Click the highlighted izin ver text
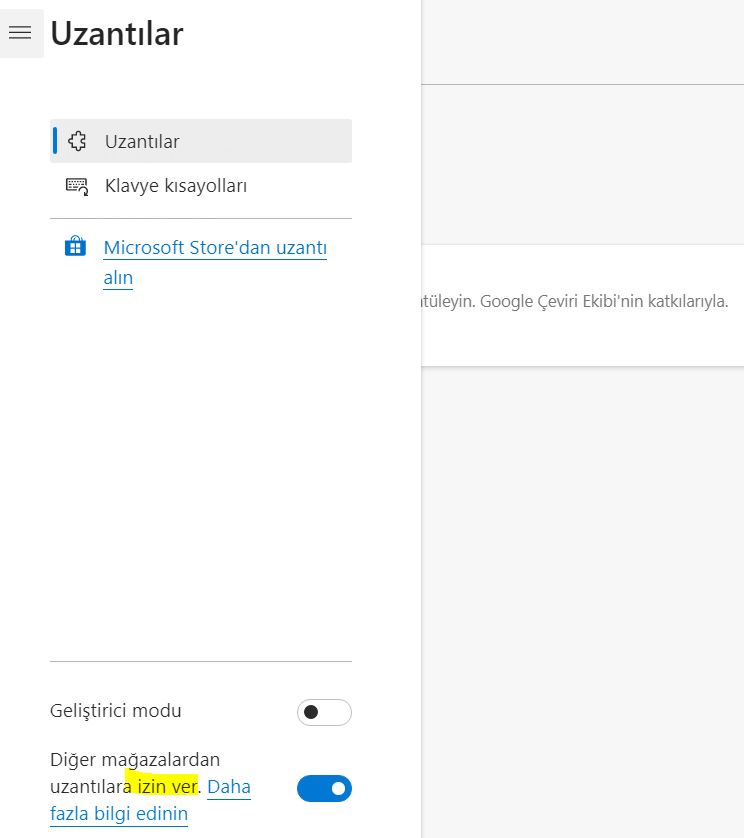744x838 pixels. click(x=162, y=787)
